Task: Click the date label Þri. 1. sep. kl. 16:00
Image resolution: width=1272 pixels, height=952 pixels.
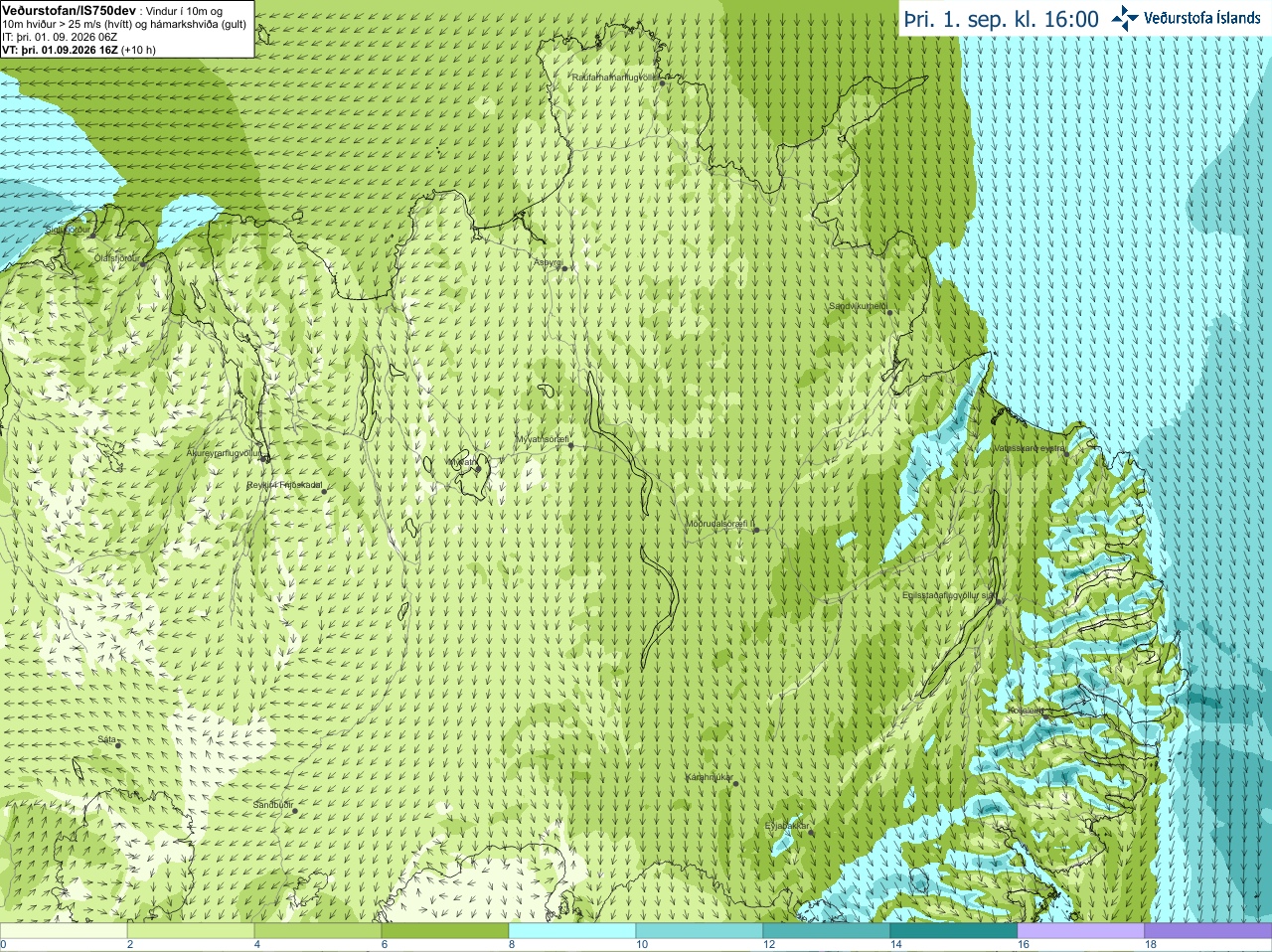Action: pyautogui.click(x=1001, y=19)
